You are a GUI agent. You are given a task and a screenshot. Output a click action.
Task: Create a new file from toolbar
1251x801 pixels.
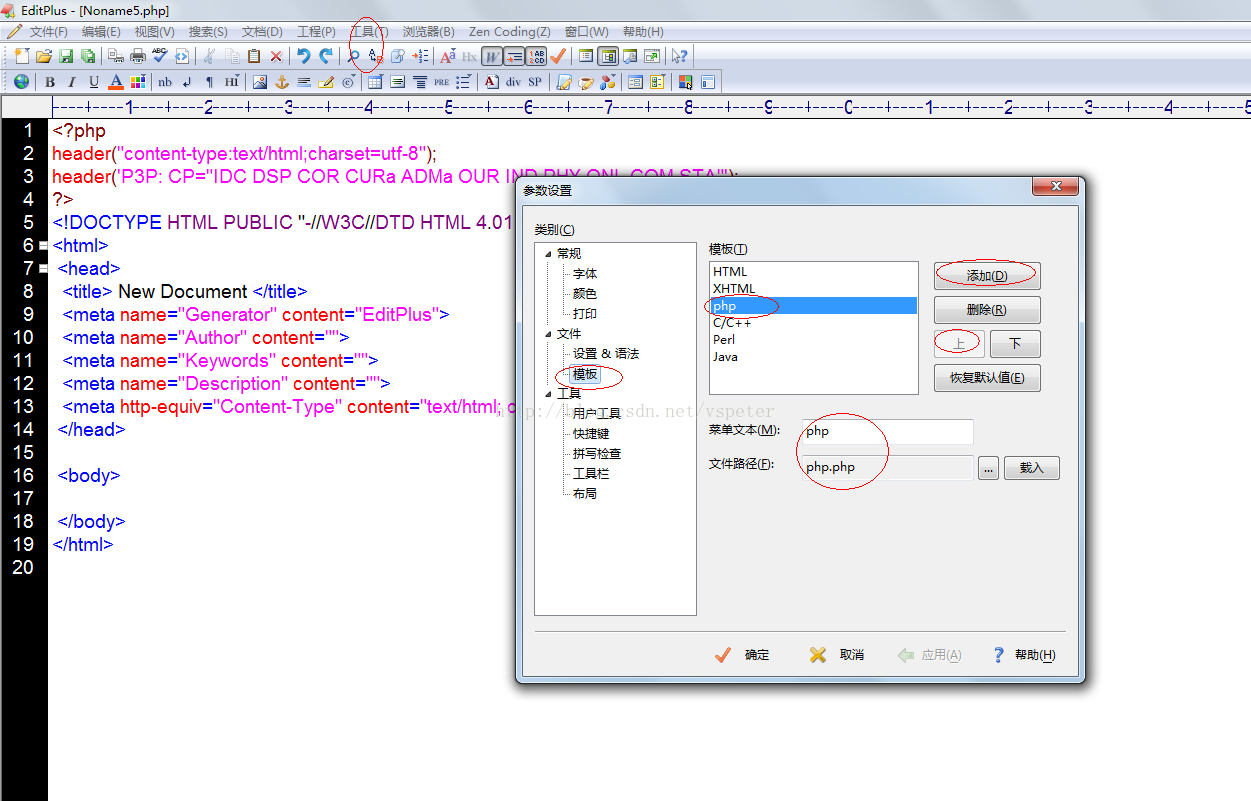click(22, 56)
